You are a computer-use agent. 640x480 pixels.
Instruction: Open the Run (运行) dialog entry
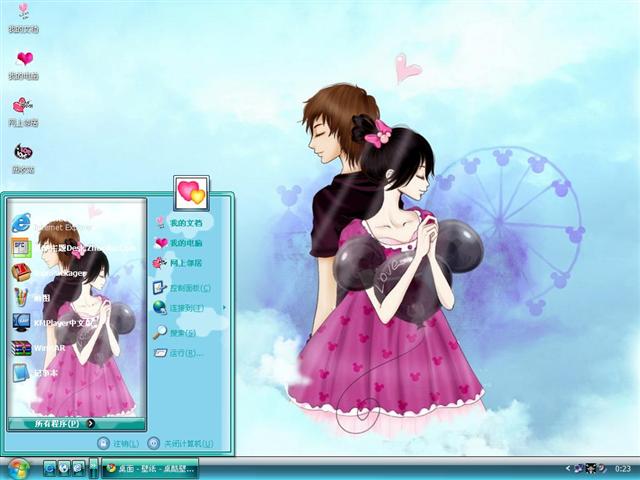pos(178,353)
